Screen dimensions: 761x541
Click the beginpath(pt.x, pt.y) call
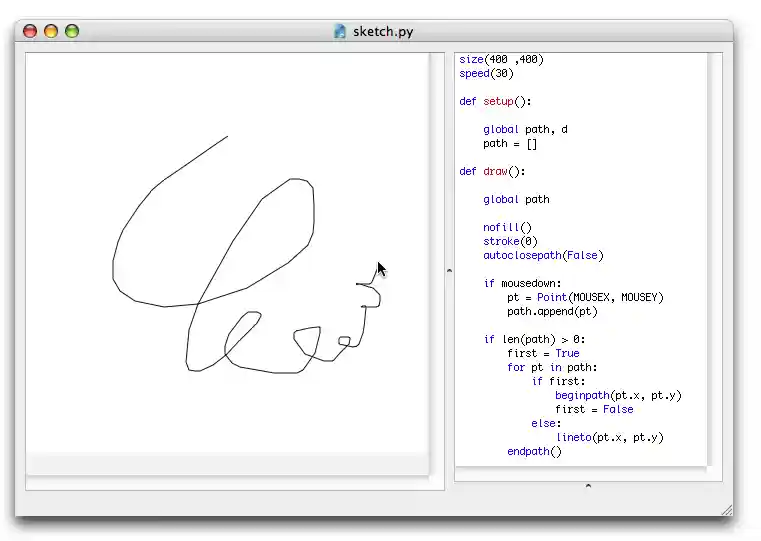[x=618, y=395]
